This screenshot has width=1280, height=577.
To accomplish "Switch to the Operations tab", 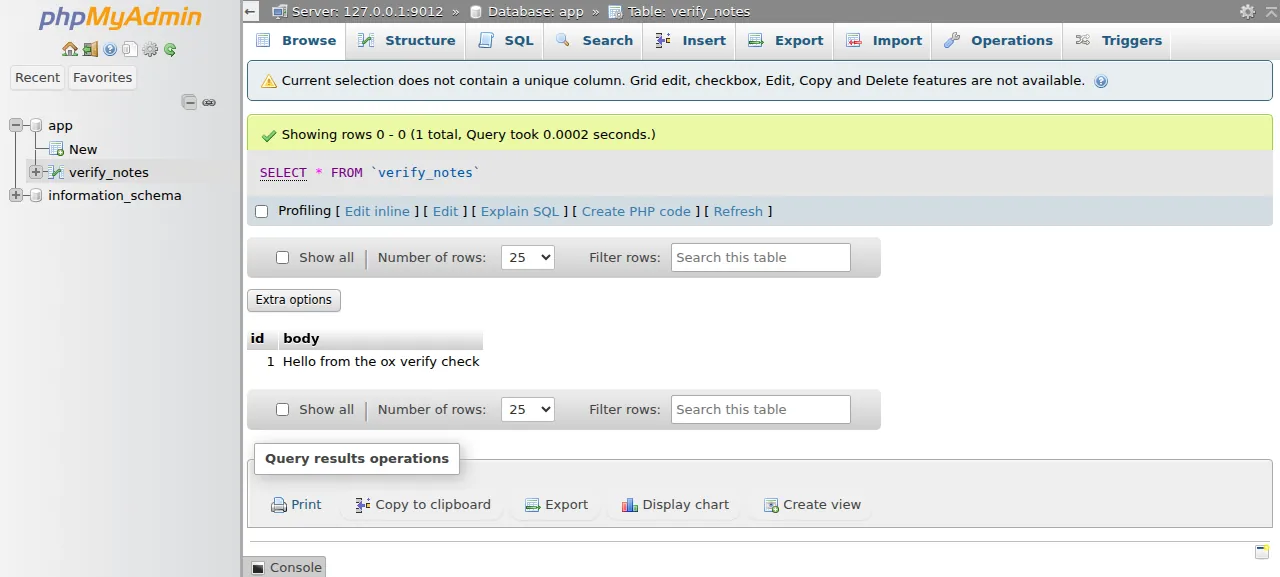I will click(x=999, y=41).
